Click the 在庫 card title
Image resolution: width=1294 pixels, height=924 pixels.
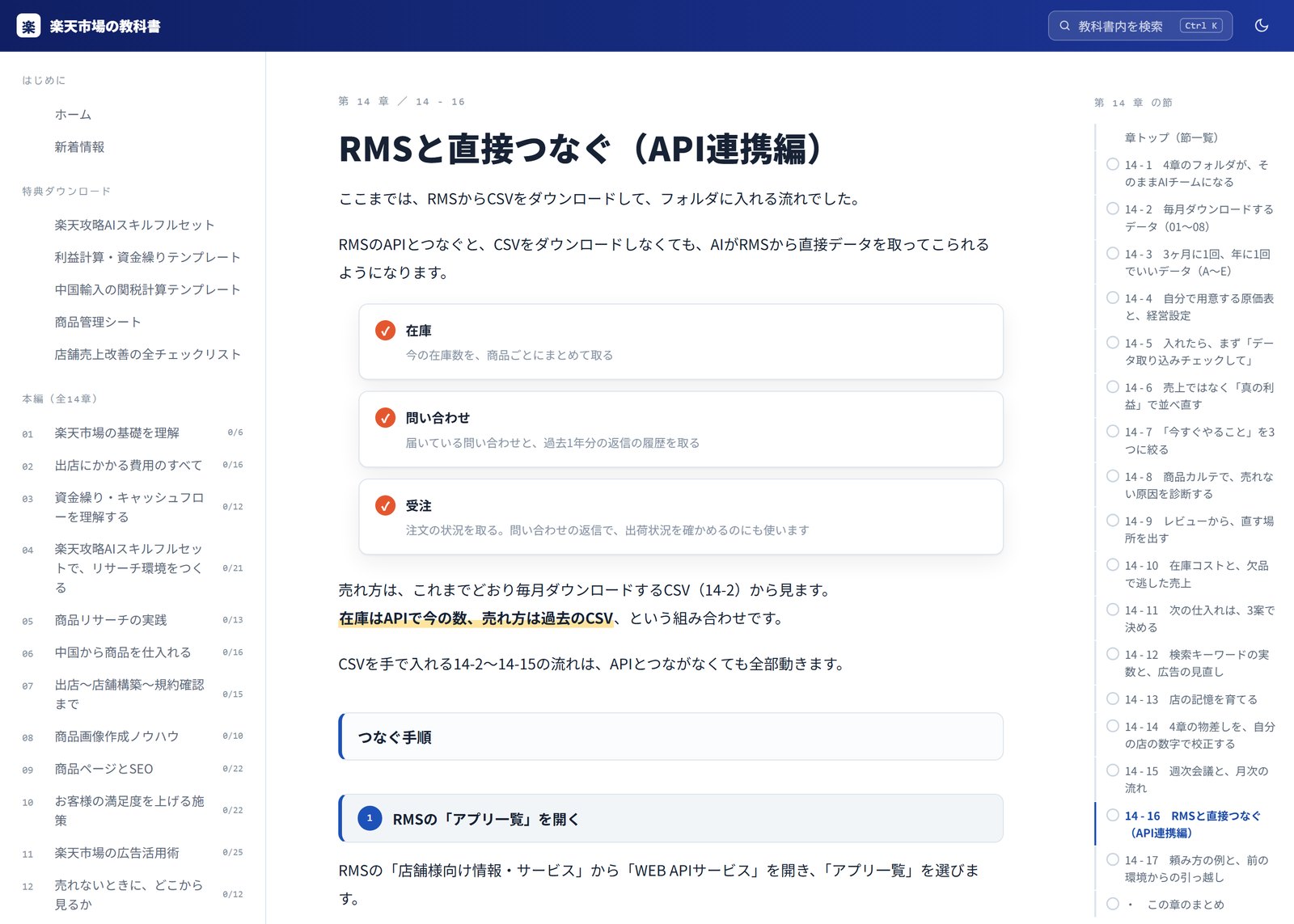tap(418, 331)
